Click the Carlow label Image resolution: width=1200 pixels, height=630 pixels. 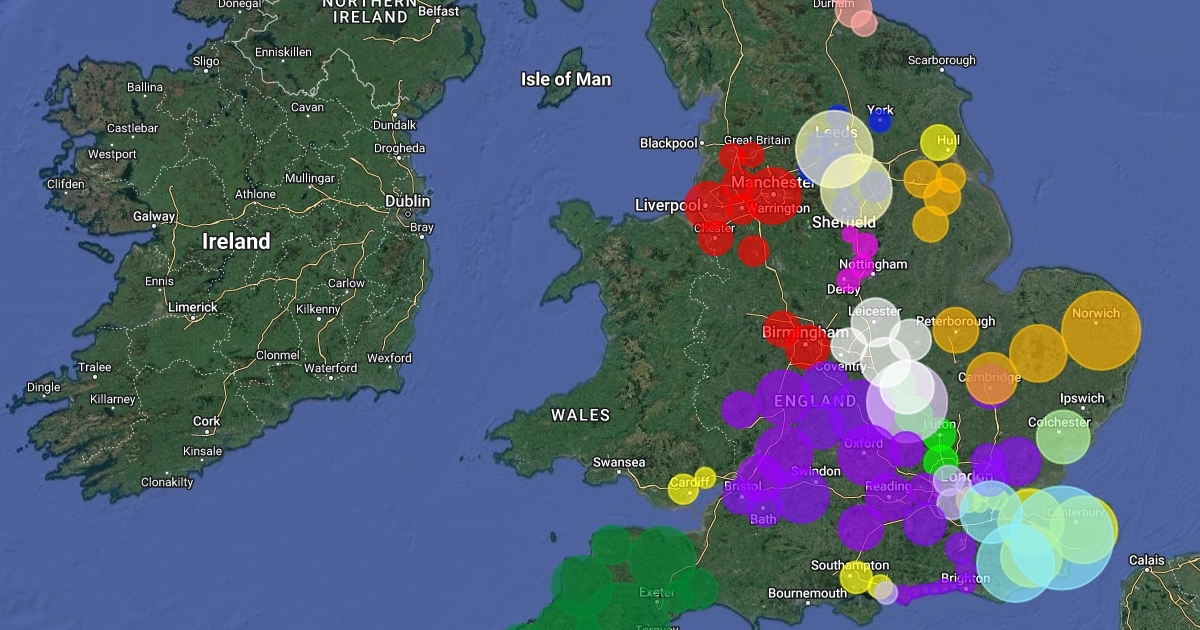pyautogui.click(x=347, y=283)
